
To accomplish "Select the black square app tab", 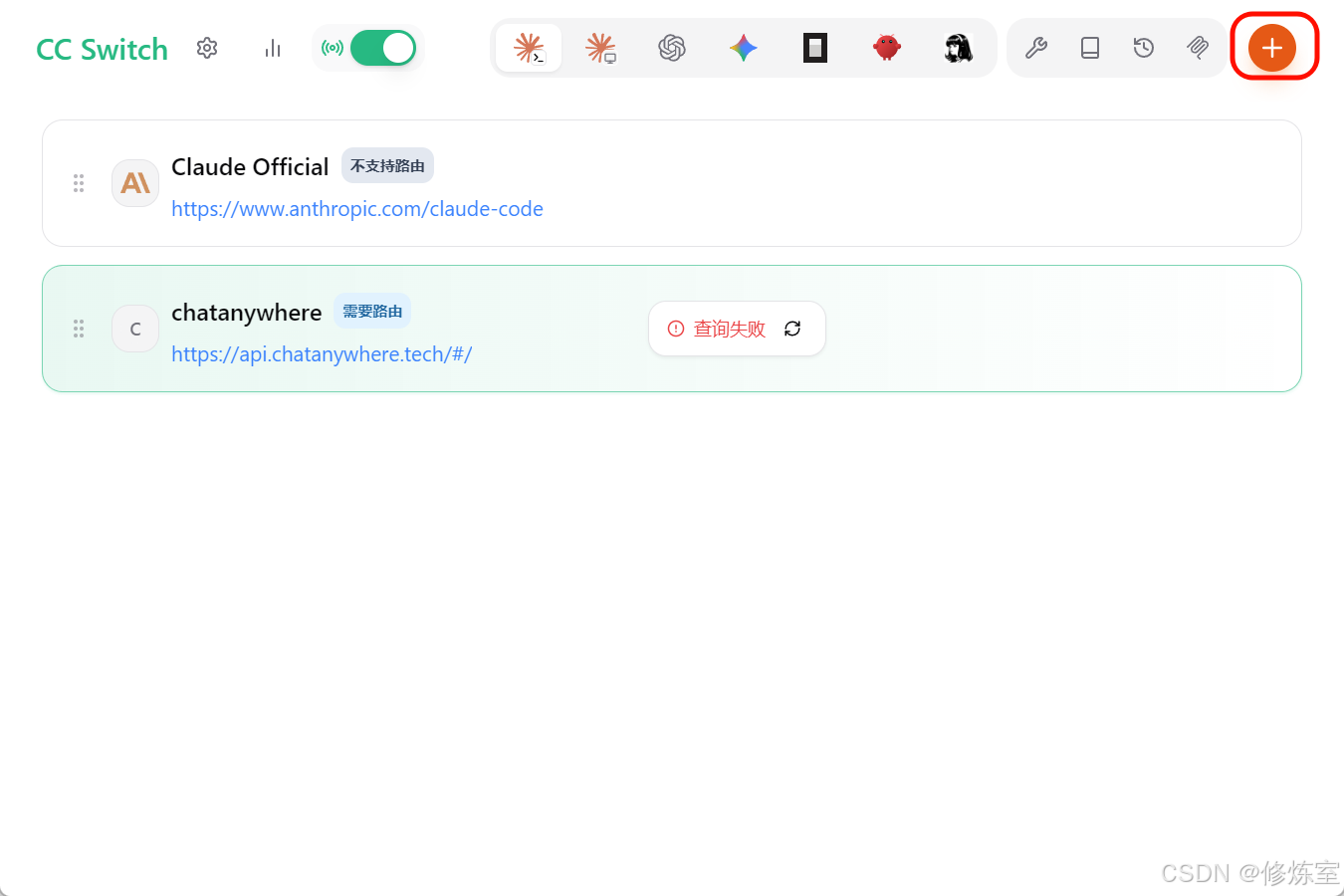I will point(815,48).
